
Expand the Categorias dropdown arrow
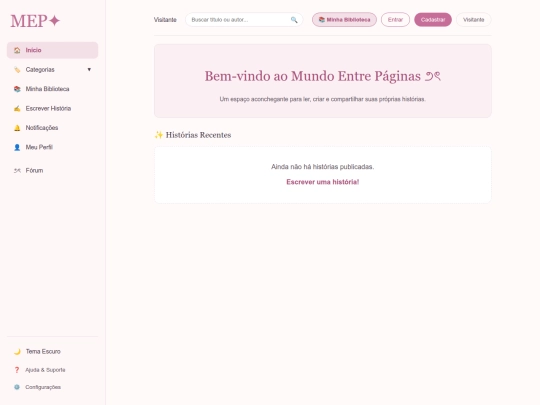(89, 70)
